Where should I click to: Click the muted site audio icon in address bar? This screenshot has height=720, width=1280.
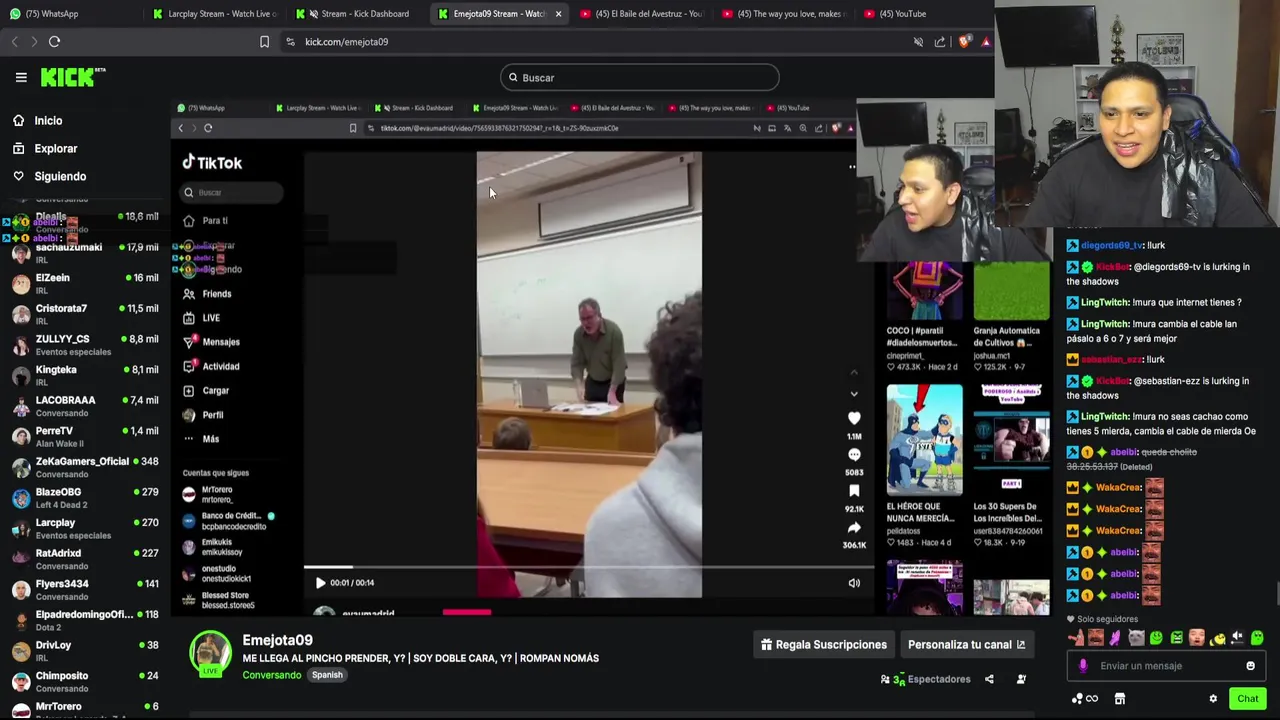918,42
